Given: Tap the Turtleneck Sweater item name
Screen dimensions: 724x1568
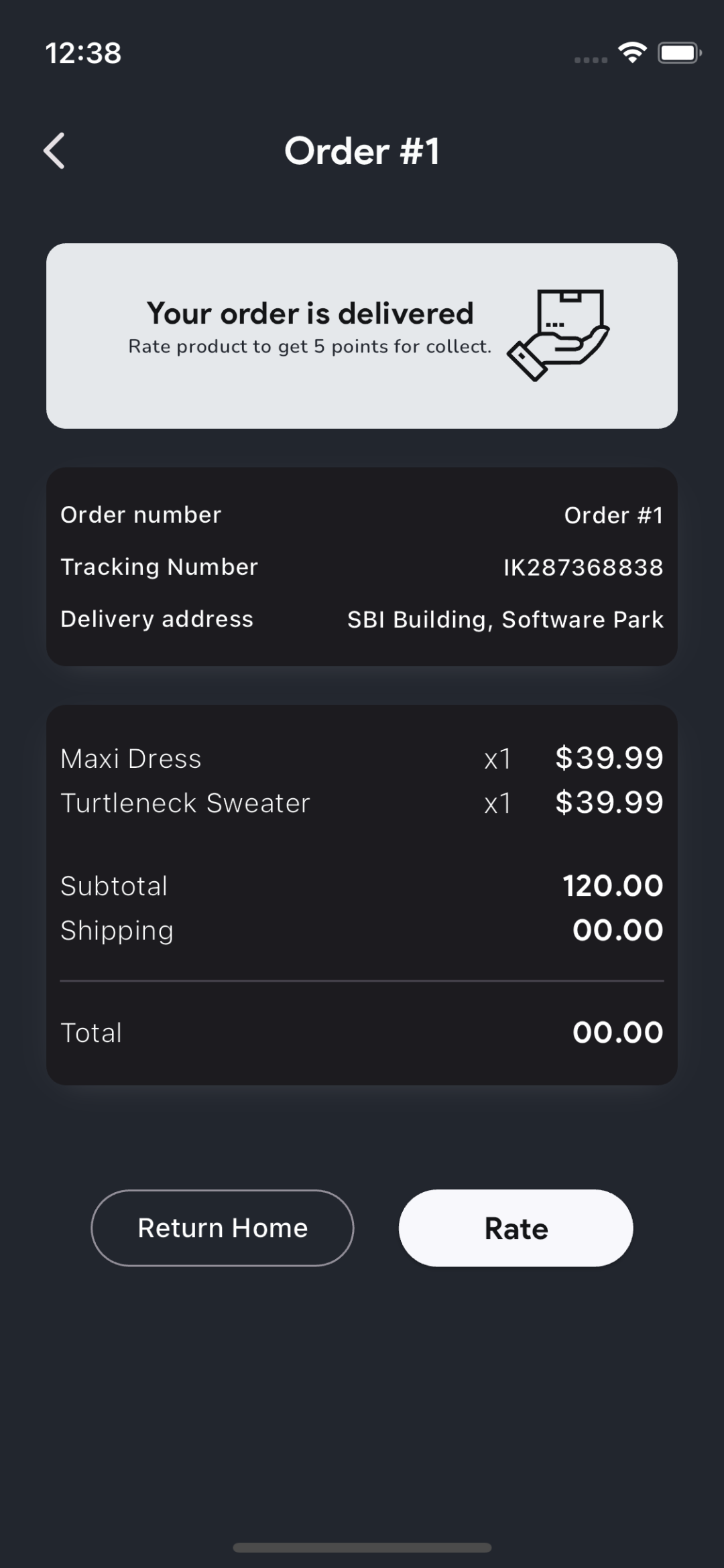Looking at the screenshot, I should [x=185, y=803].
